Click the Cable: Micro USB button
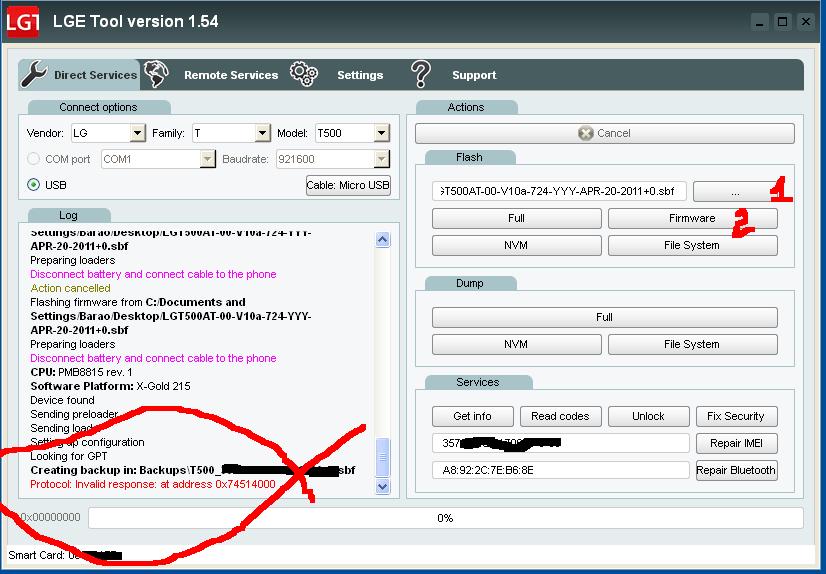Image resolution: width=826 pixels, height=574 pixels. (348, 185)
